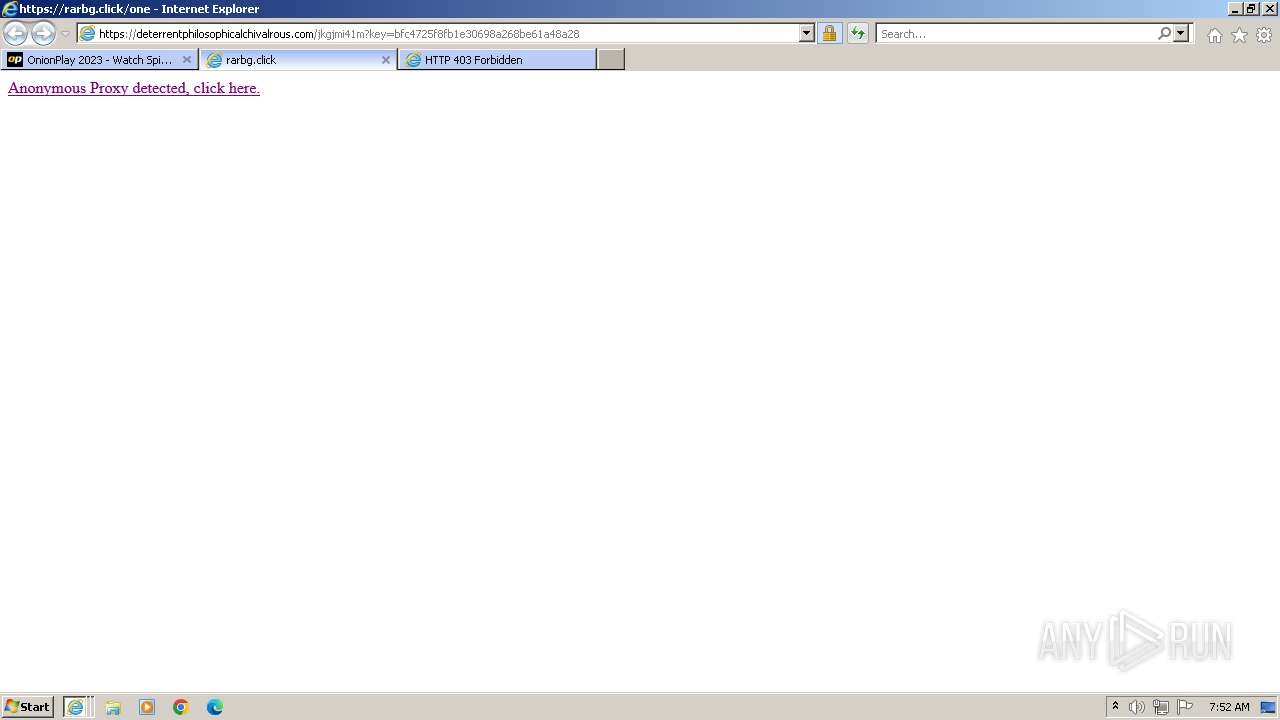This screenshot has height=720, width=1280.
Task: Click Internet Explorer taskbar icon
Action: coord(77,707)
